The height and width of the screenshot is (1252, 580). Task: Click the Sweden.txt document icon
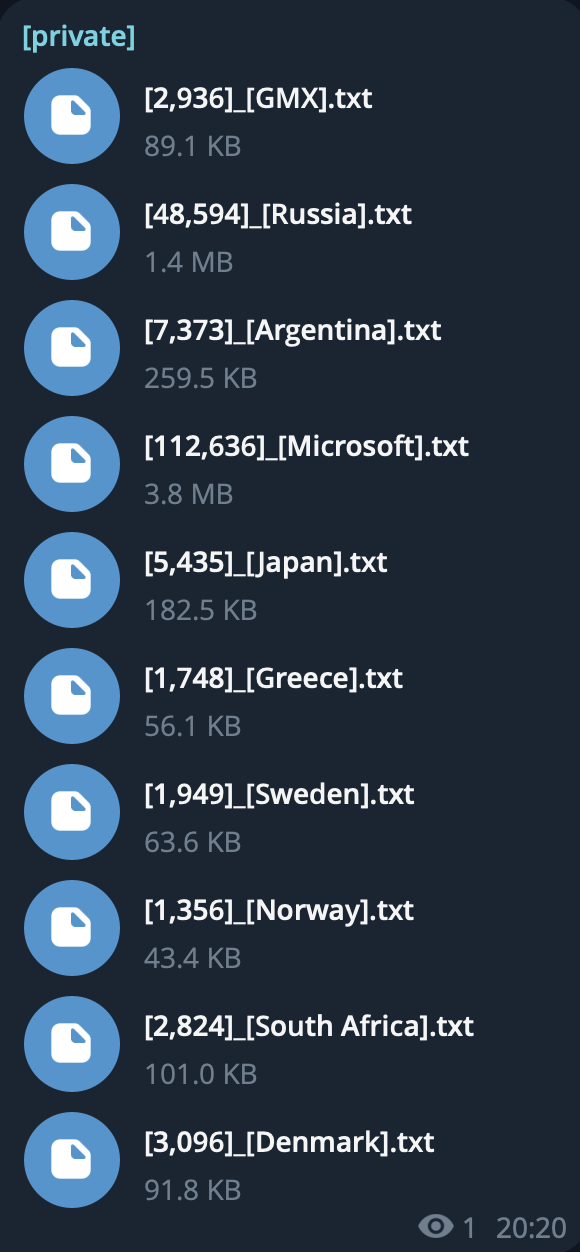(72, 812)
